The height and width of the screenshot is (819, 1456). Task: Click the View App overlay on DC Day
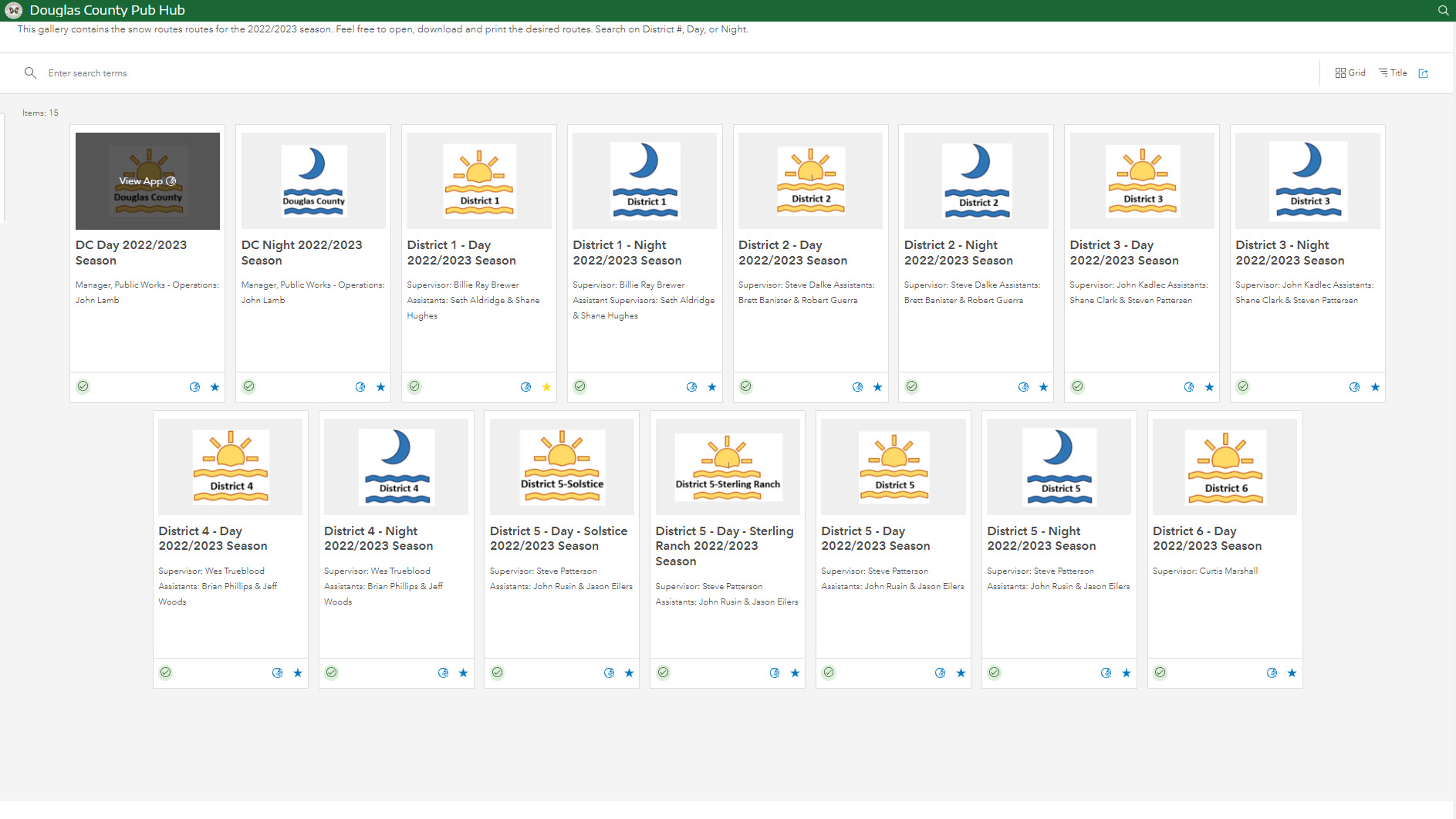click(x=147, y=181)
